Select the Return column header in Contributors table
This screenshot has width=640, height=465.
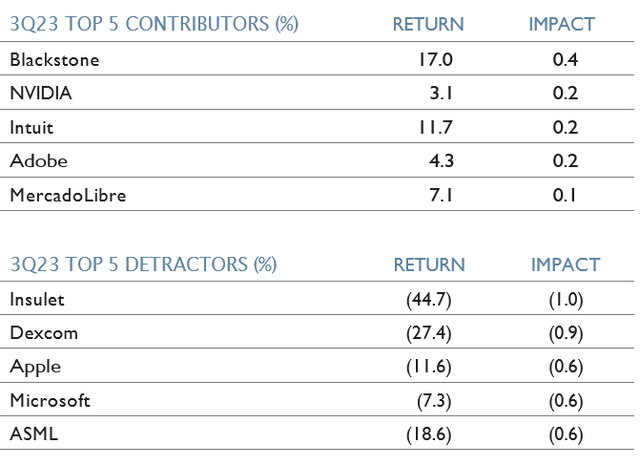[x=428, y=24]
